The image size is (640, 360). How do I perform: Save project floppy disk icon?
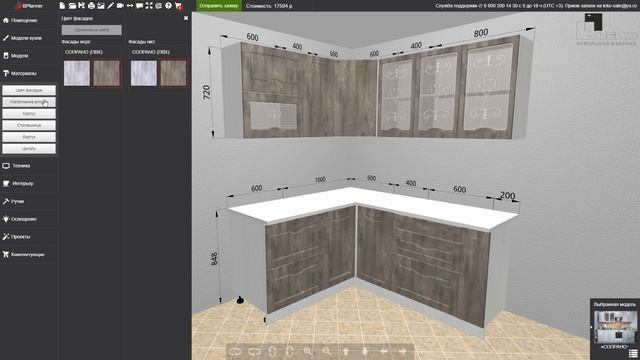tap(82, 6)
